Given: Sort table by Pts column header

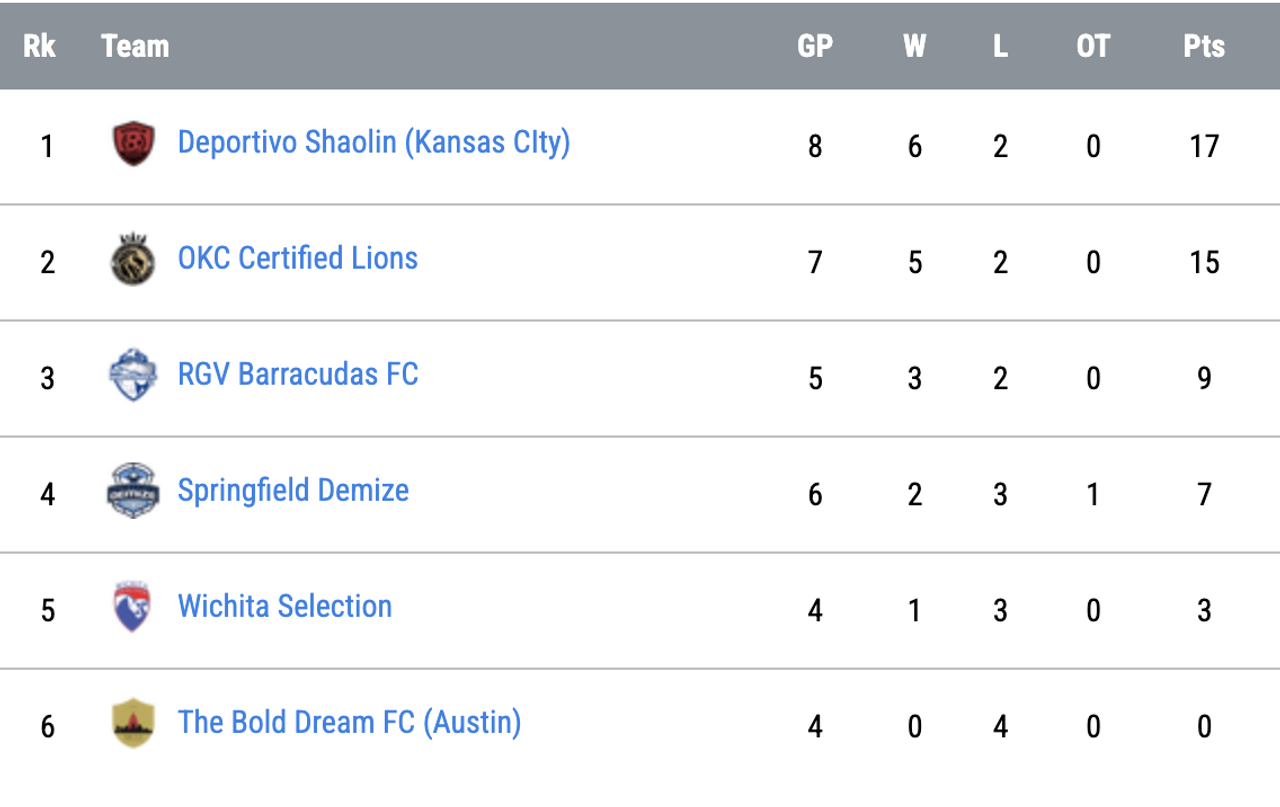Looking at the screenshot, I should coord(1204,46).
